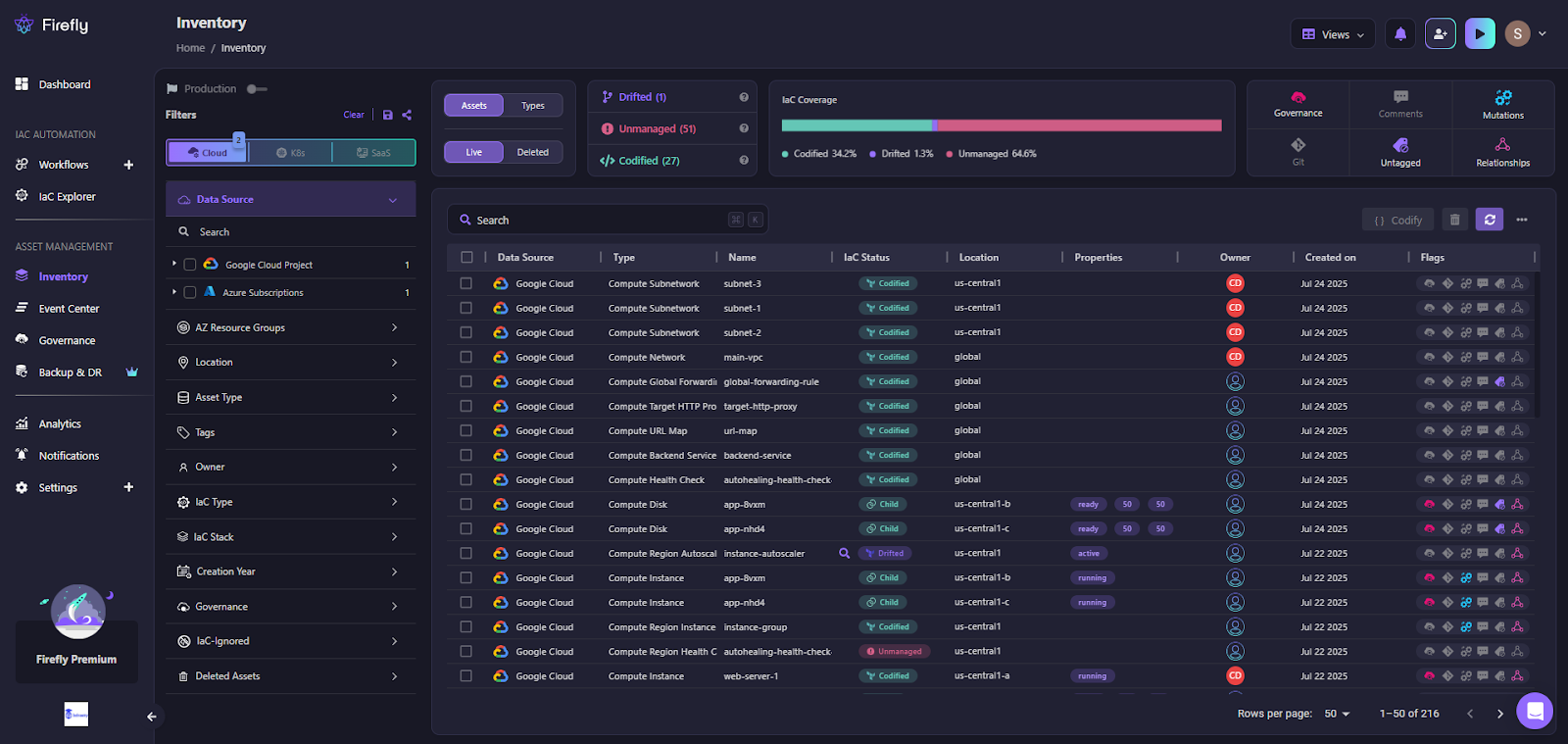
Task: Select the K8s filter tab
Action: click(x=291, y=152)
